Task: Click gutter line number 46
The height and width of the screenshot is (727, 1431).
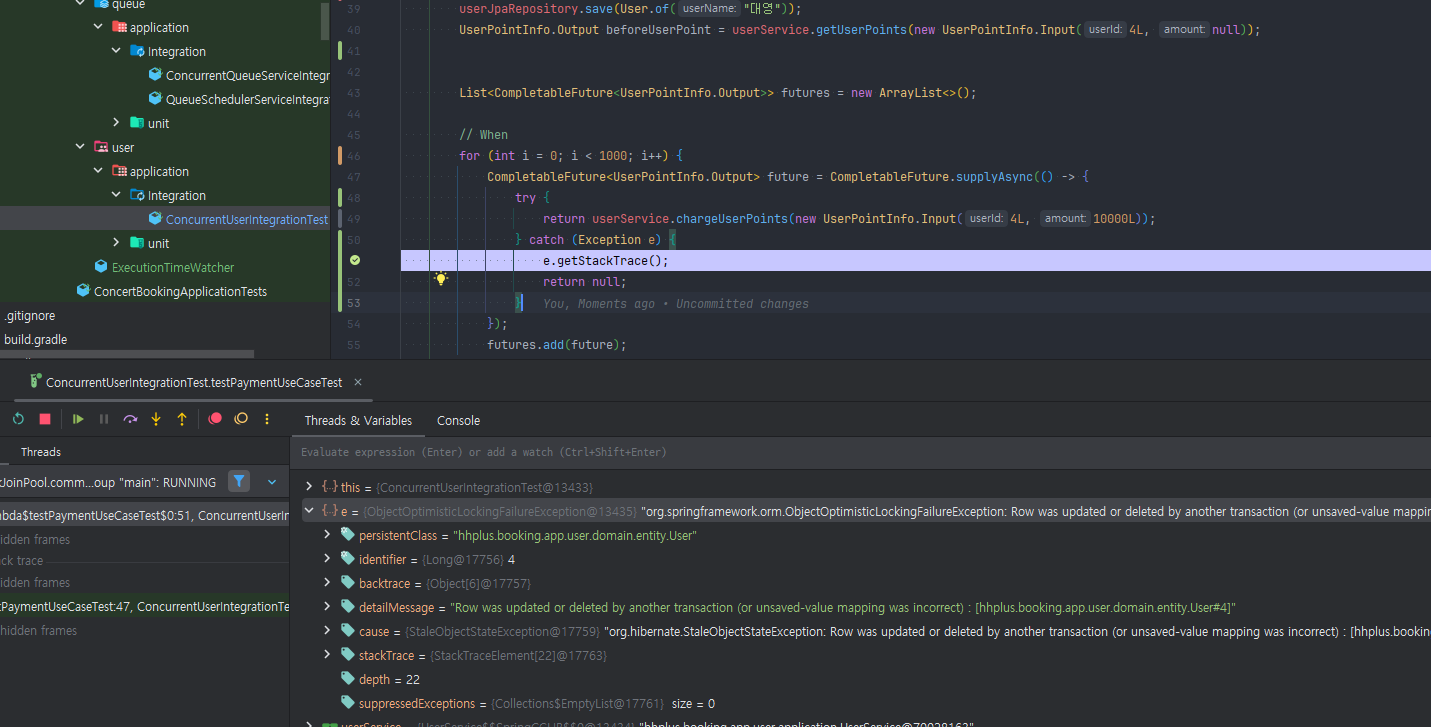Action: 353,156
